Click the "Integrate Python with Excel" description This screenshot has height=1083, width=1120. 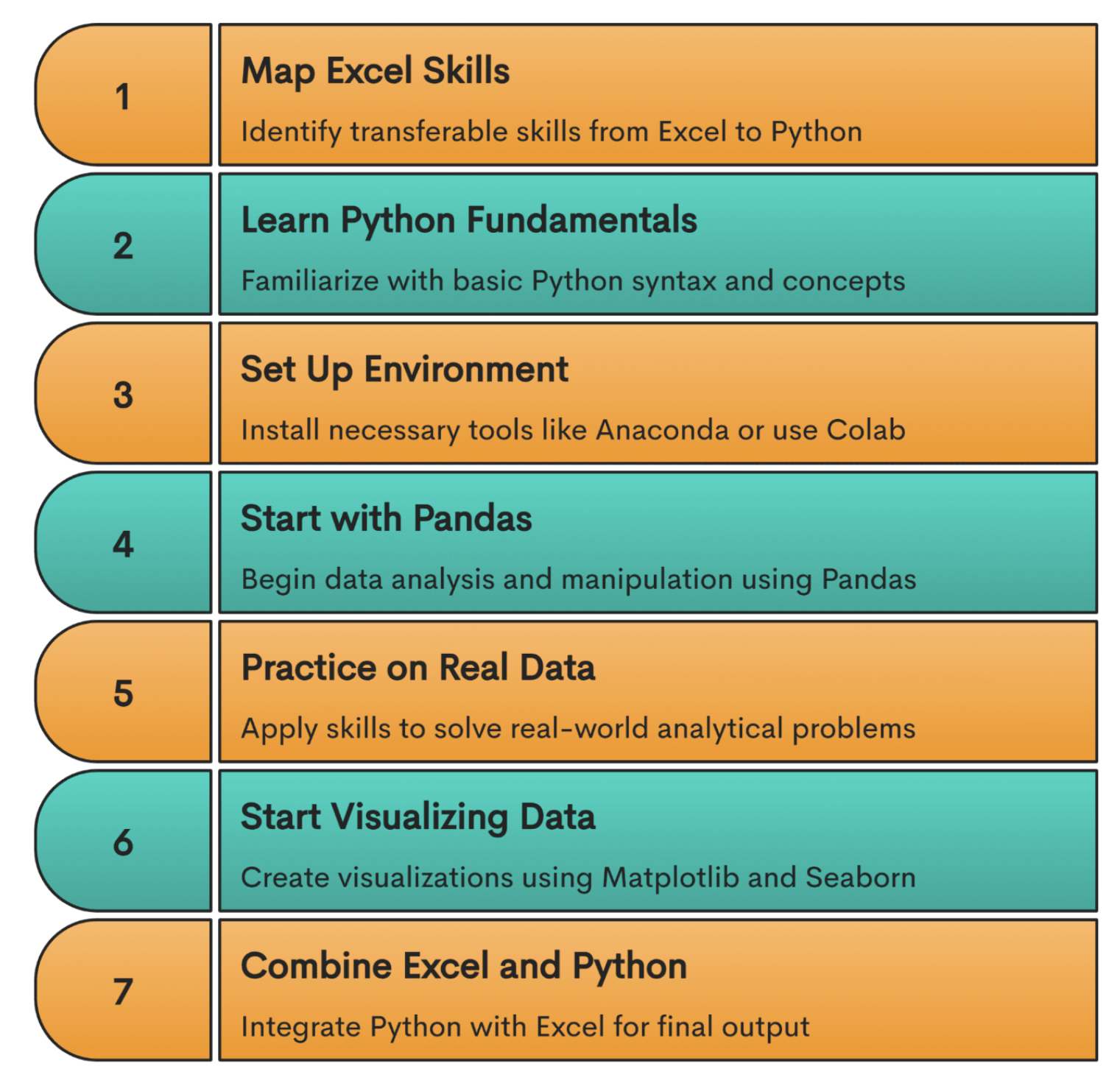pyautogui.click(x=525, y=1027)
